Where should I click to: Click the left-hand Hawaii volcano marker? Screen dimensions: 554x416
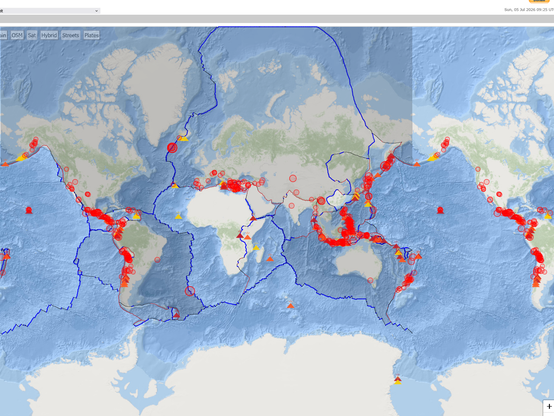[29, 210]
